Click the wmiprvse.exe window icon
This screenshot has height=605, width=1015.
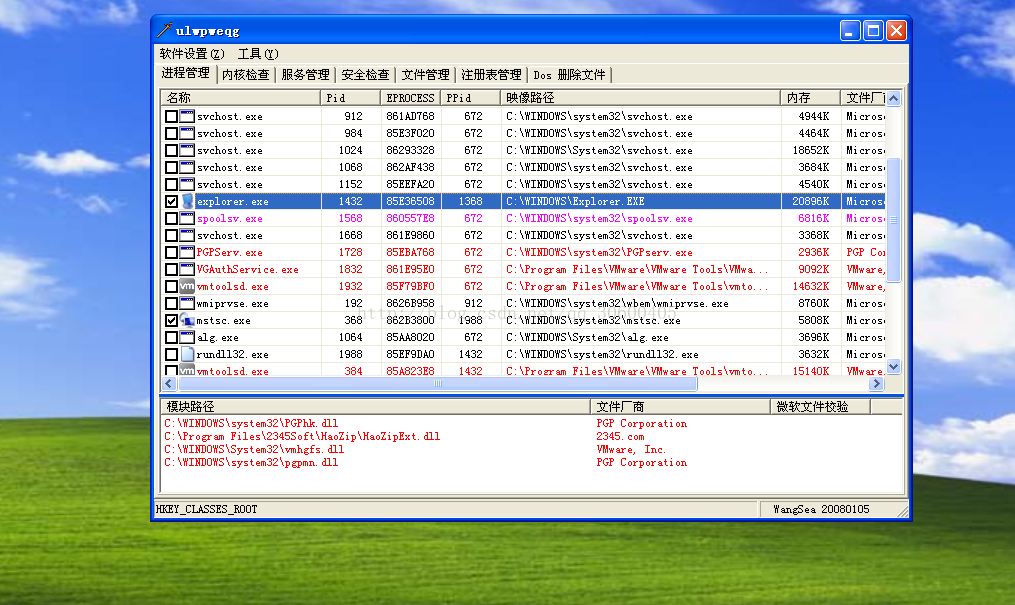tap(187, 303)
